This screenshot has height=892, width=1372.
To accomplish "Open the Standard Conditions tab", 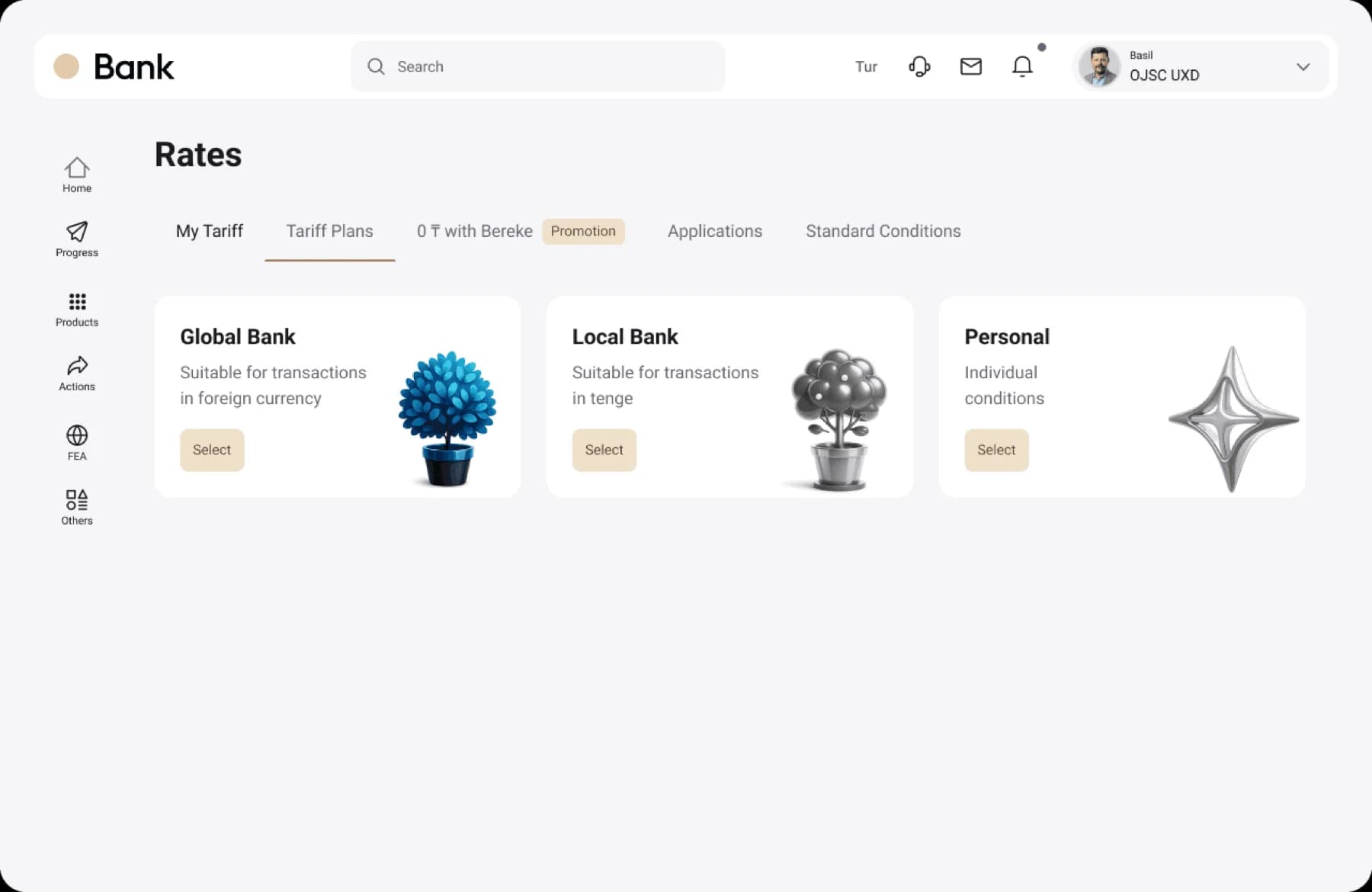I will point(883,231).
